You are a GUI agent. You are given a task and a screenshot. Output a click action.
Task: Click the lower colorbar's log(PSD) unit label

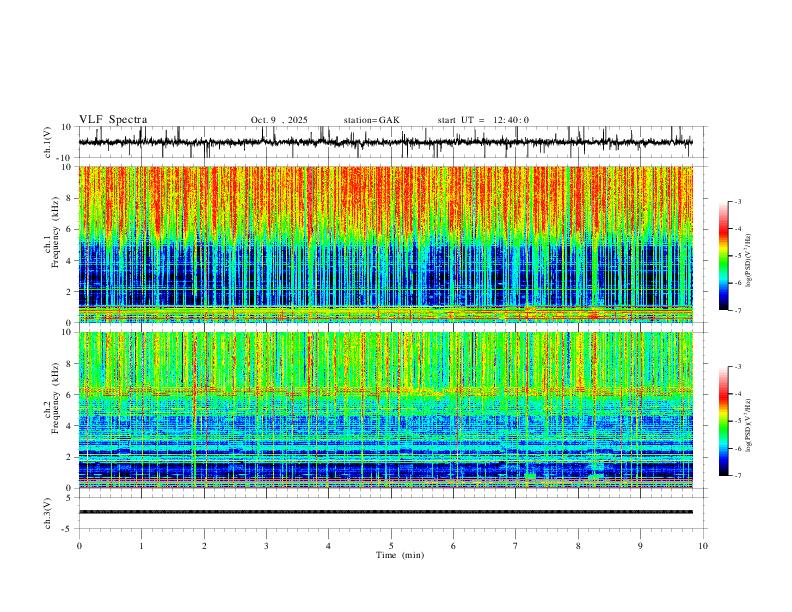749,425
